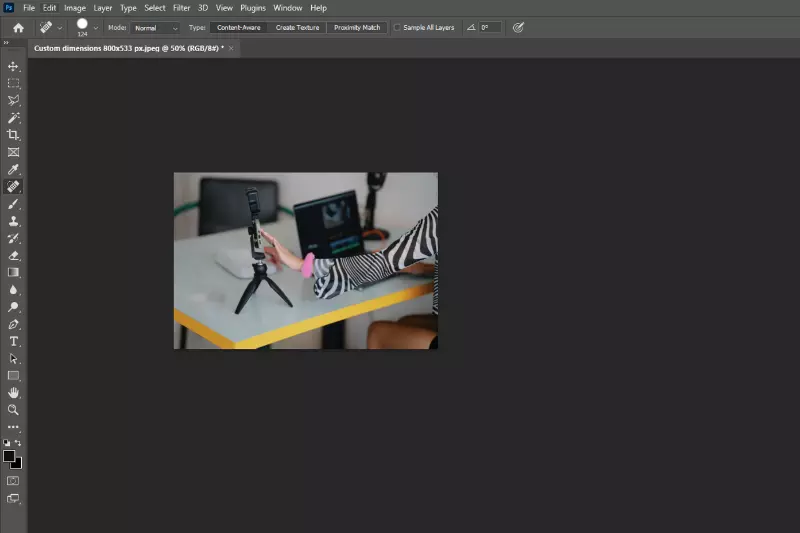800x533 pixels.
Task: Select the Frame tool
Action: coord(13,152)
